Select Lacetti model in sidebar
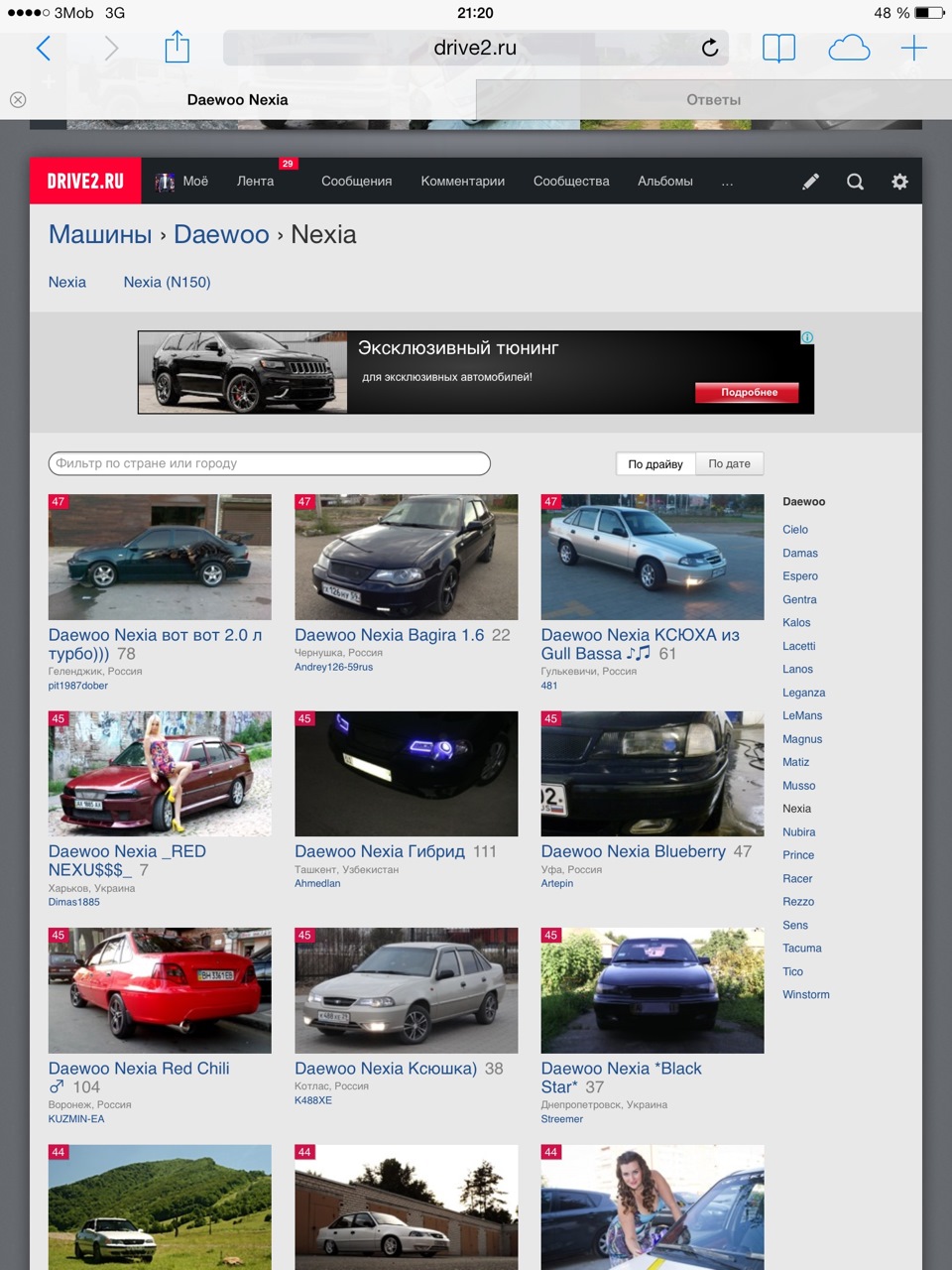 pyautogui.click(x=799, y=646)
